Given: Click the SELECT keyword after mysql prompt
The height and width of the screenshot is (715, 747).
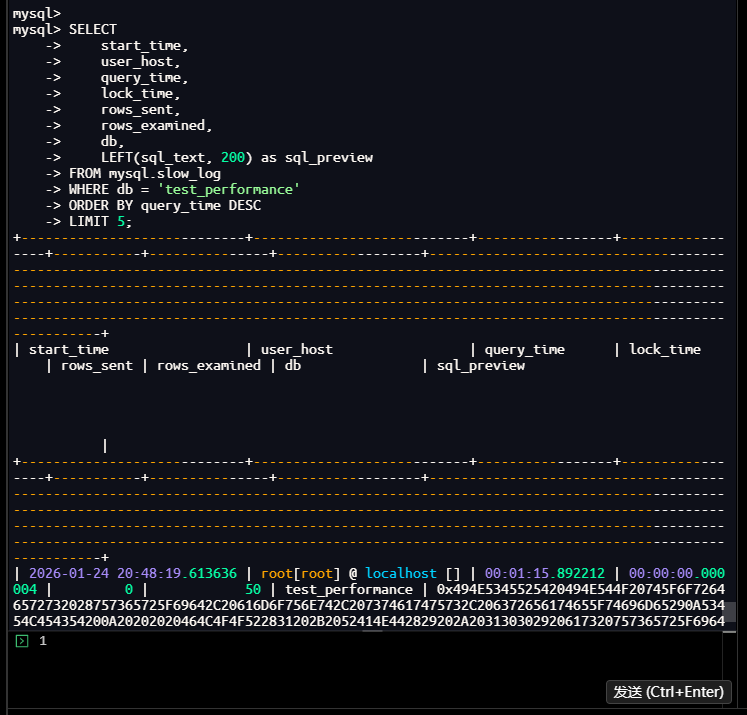Looking at the screenshot, I should coord(92,30).
